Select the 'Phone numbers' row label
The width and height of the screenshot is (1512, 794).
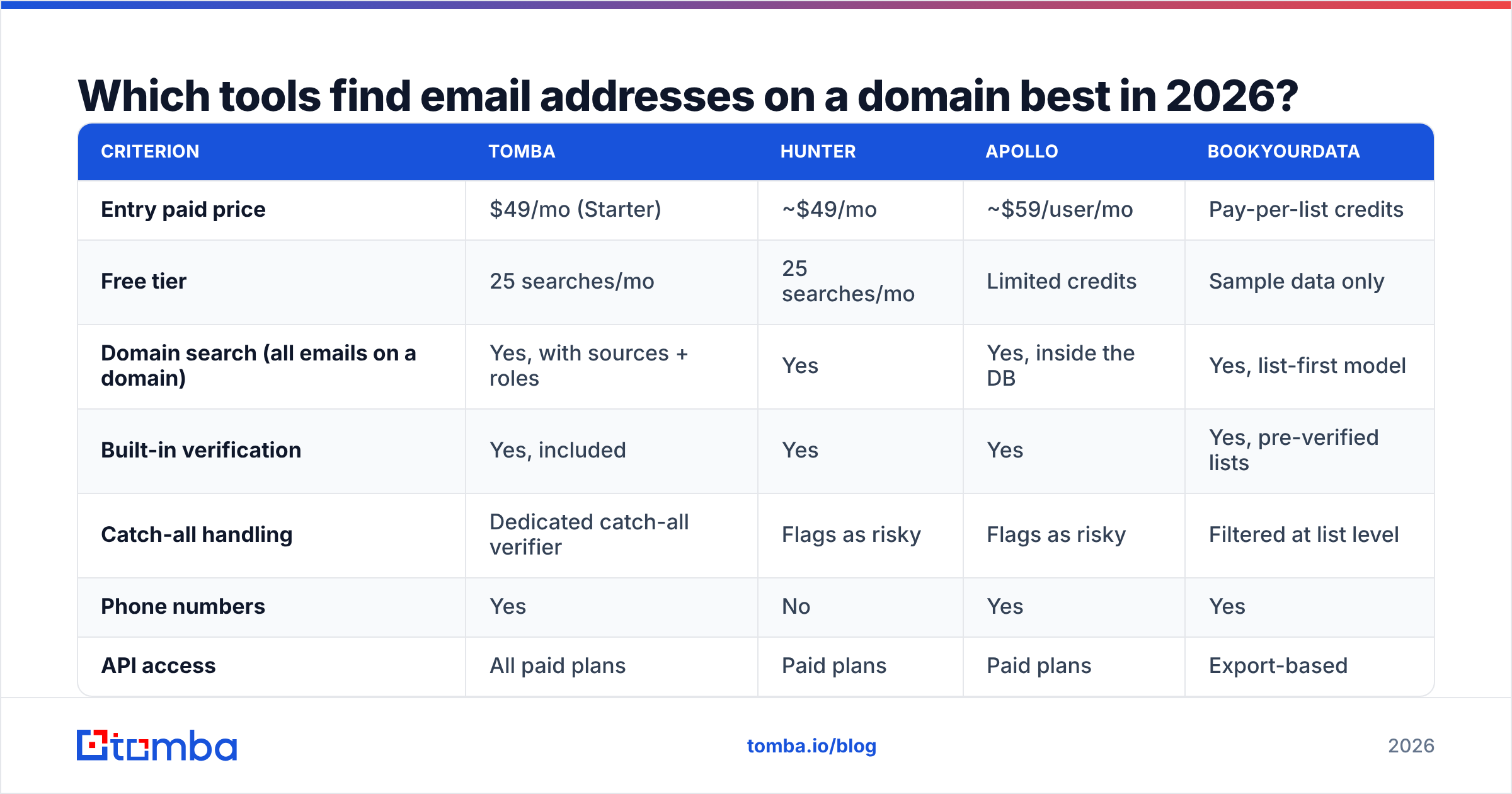[x=183, y=606]
